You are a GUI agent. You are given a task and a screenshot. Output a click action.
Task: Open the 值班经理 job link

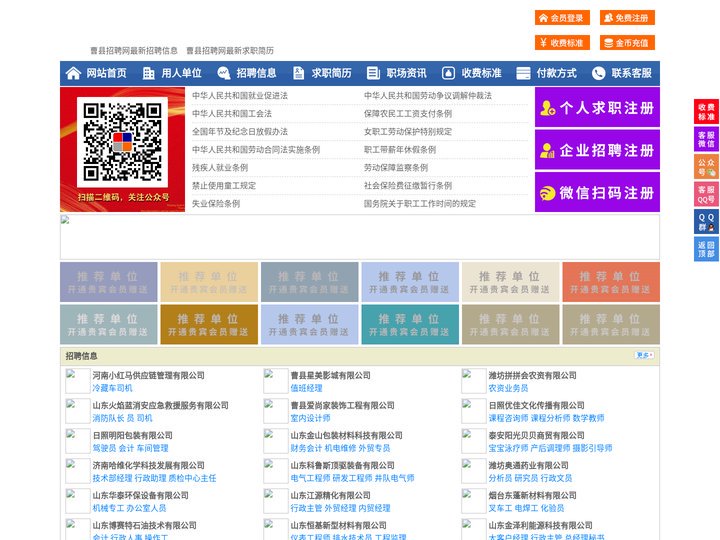click(306, 388)
